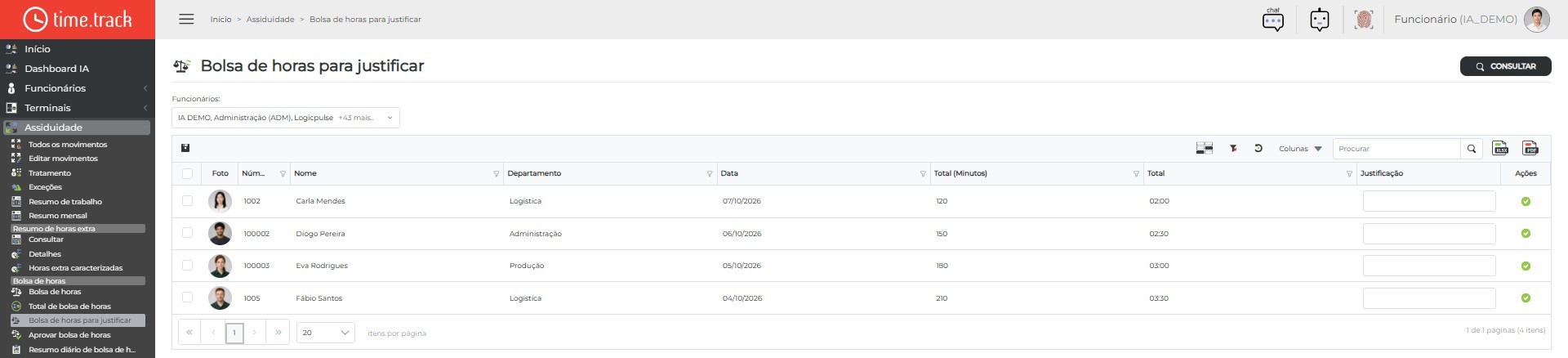Expand the Terminais sidebar menu

point(77,108)
